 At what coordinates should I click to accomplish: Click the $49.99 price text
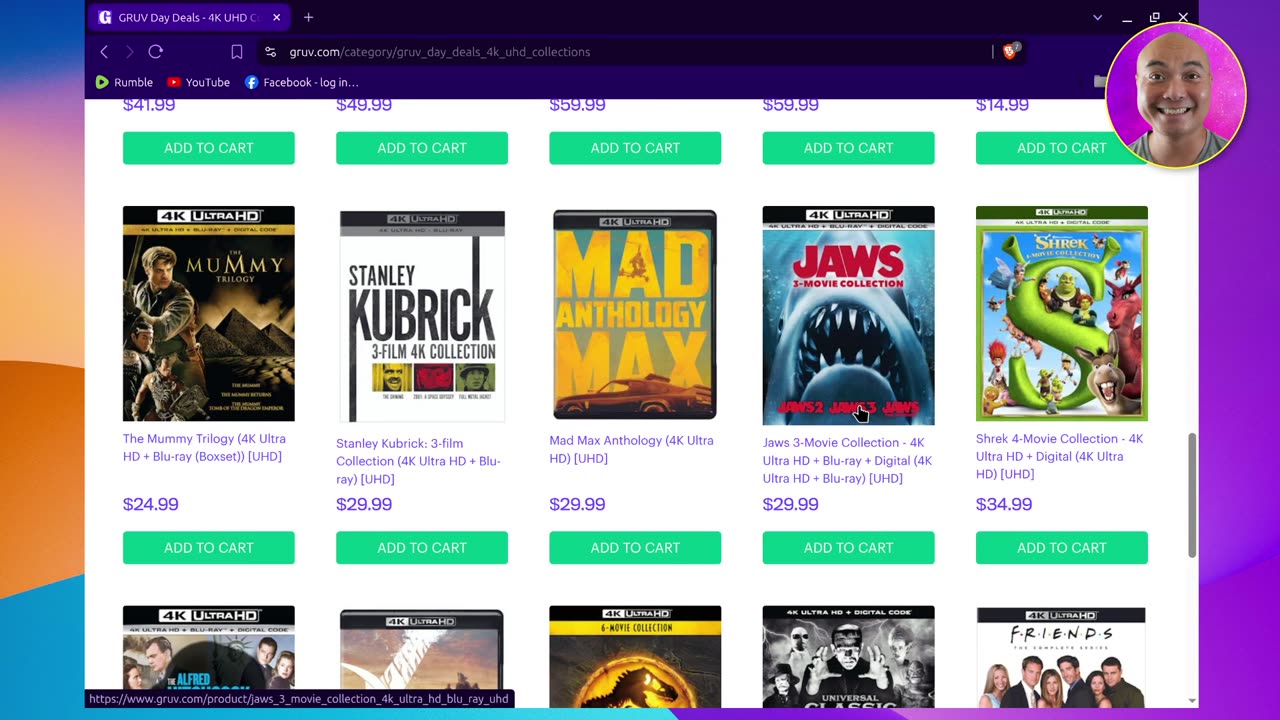(364, 105)
